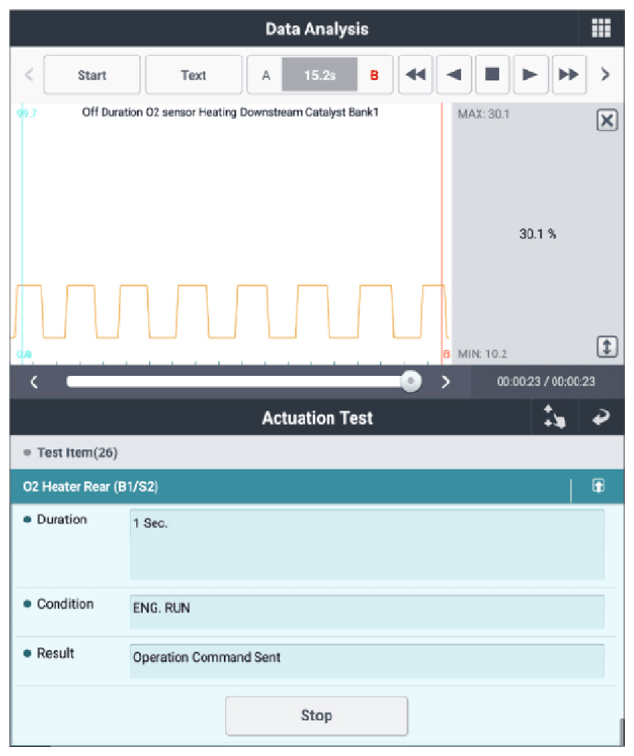Click the return arrow icon in Actuation Test

pyautogui.click(x=602, y=419)
